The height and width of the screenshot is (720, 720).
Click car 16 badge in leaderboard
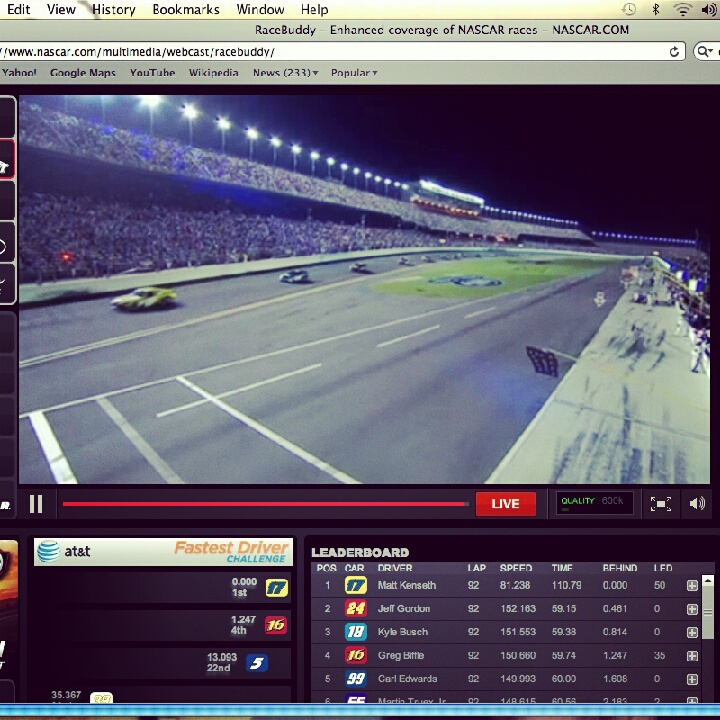(x=355, y=655)
